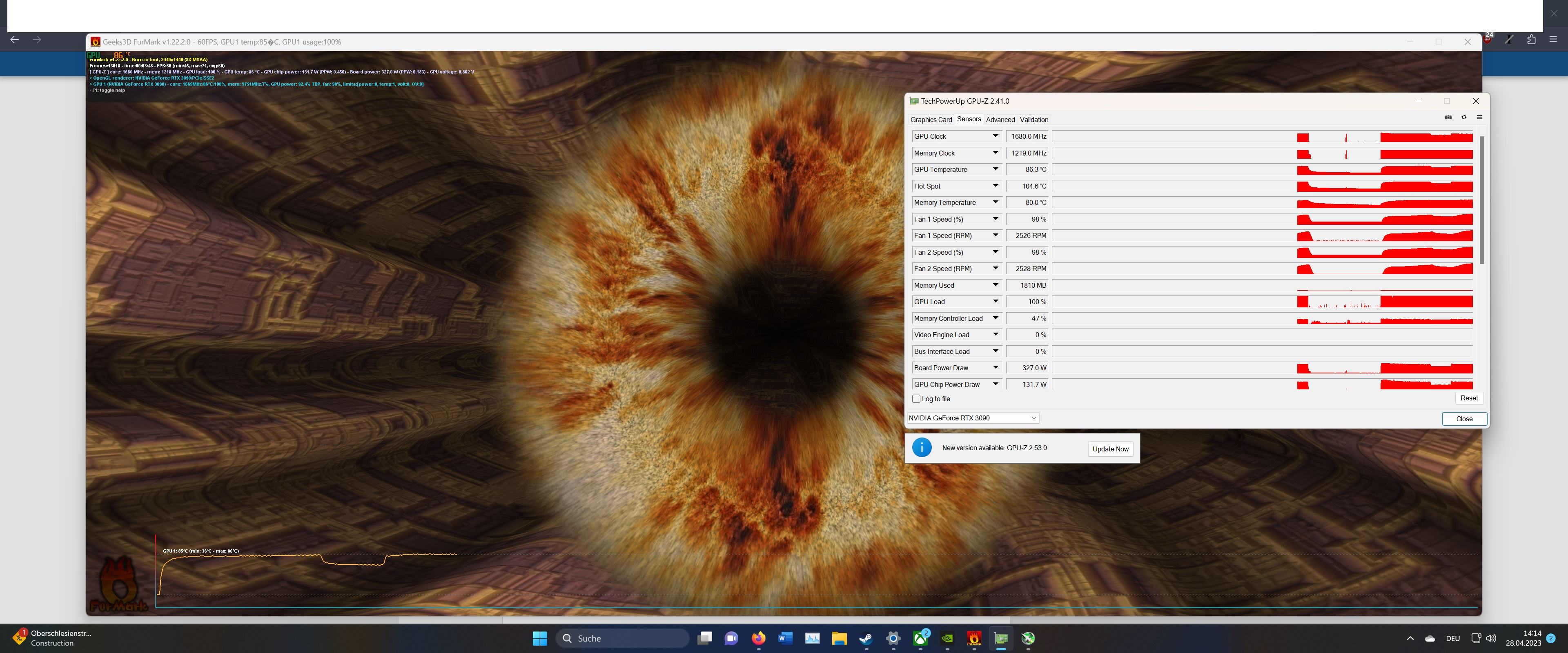Open Windows Settings gear in taskbar
Screen dimensions: 1568x653
click(x=893, y=638)
